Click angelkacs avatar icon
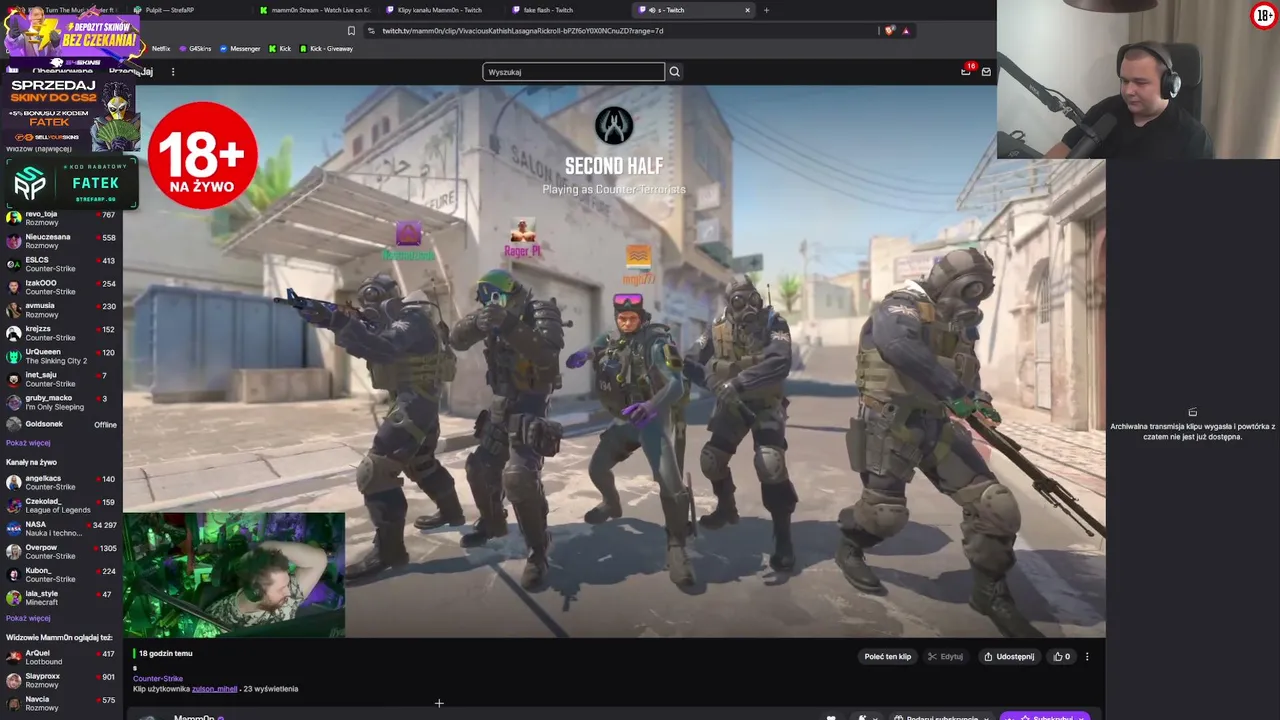Viewport: 1280px width, 720px height. (x=13, y=483)
